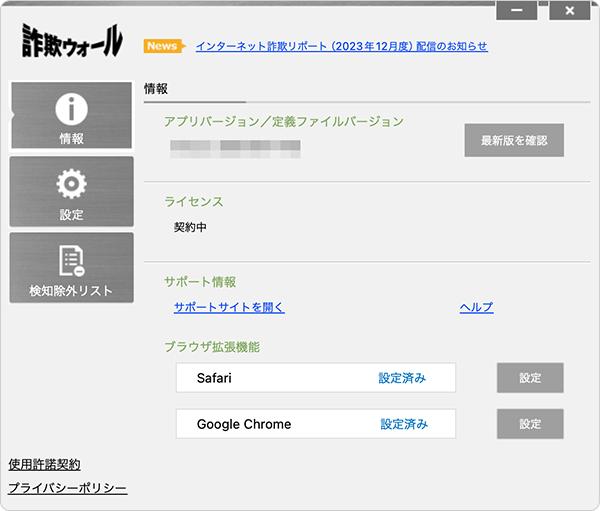Open the 検知除外リスト document icon
600x511 pixels.
coord(71,260)
